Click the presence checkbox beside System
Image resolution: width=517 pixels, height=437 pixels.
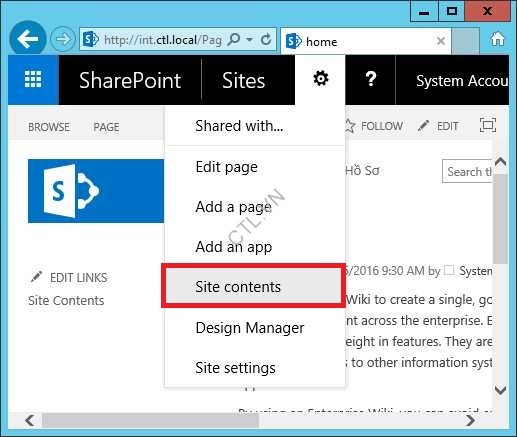pyautogui.click(x=449, y=270)
